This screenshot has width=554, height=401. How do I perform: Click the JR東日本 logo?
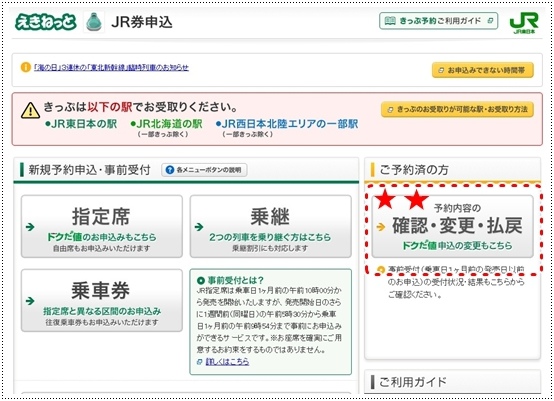click(x=524, y=23)
